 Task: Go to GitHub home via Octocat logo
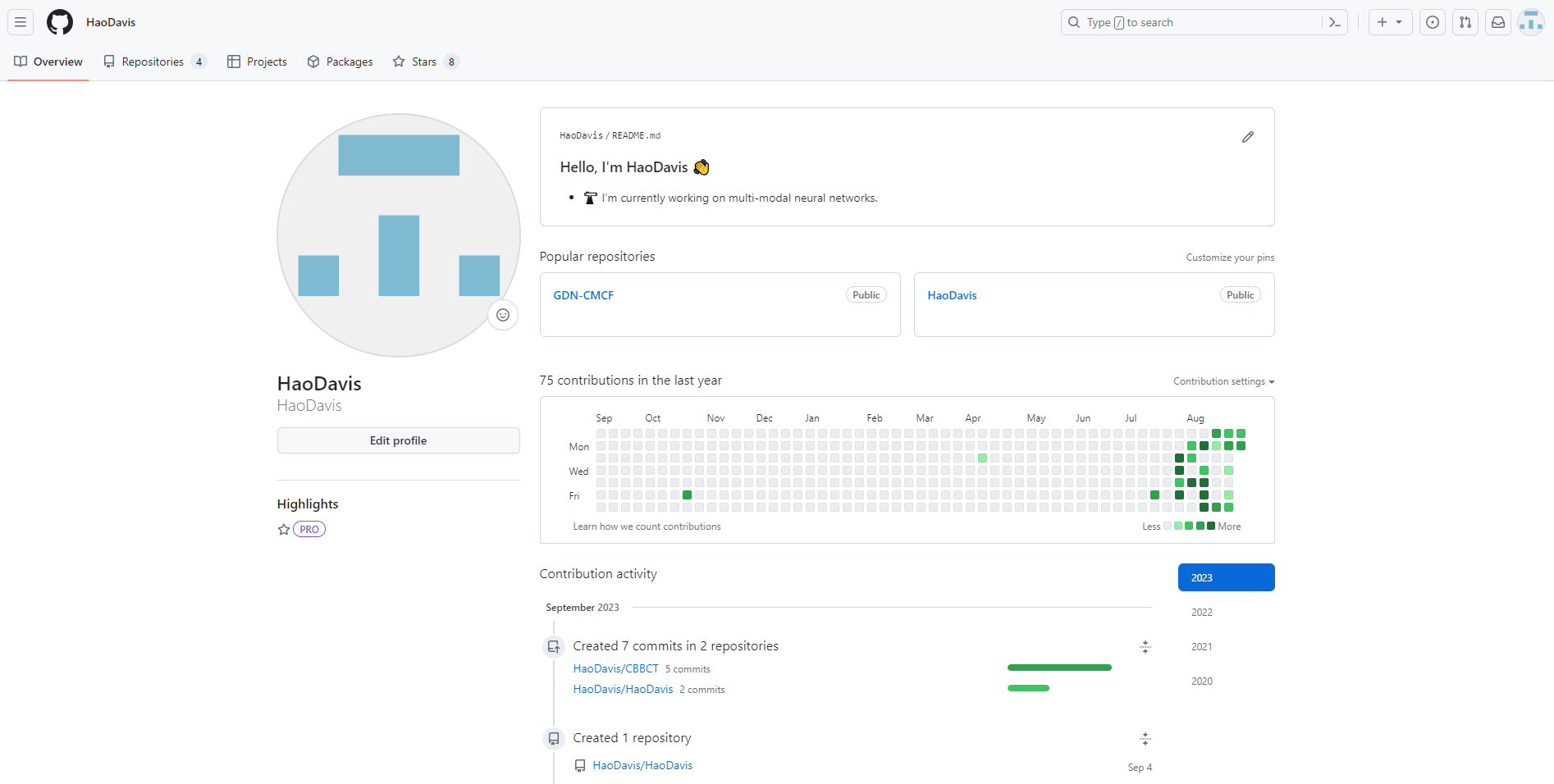pyautogui.click(x=60, y=22)
